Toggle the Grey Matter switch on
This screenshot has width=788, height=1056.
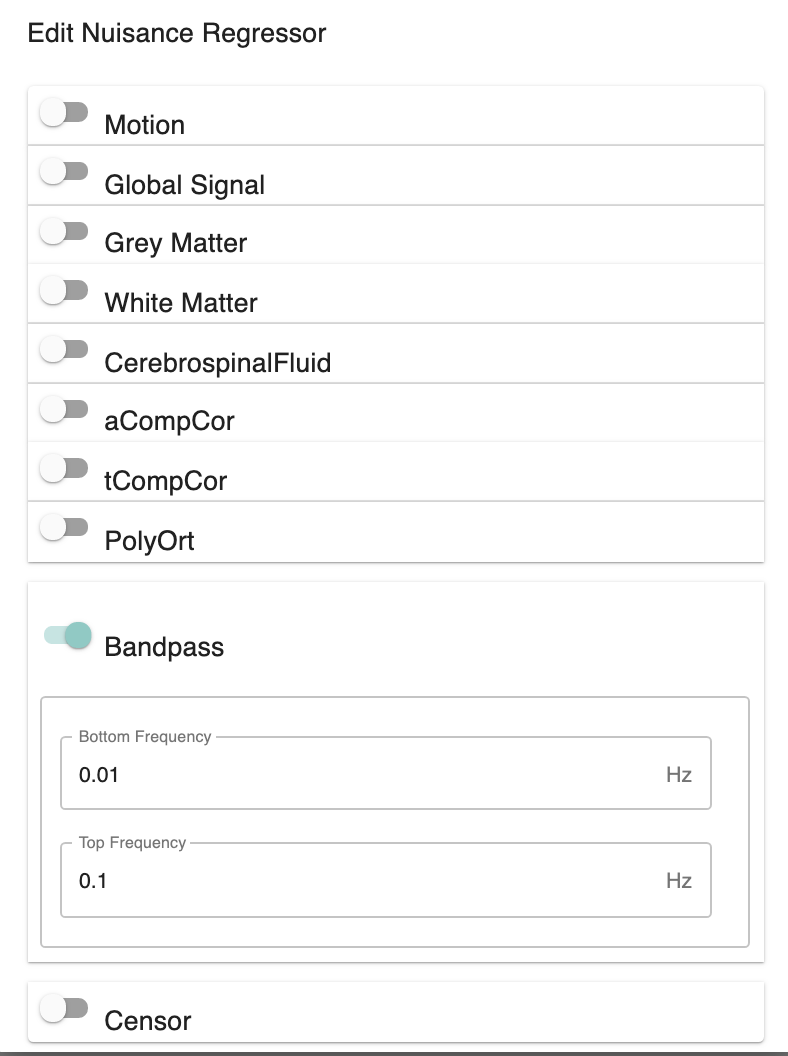click(x=65, y=231)
